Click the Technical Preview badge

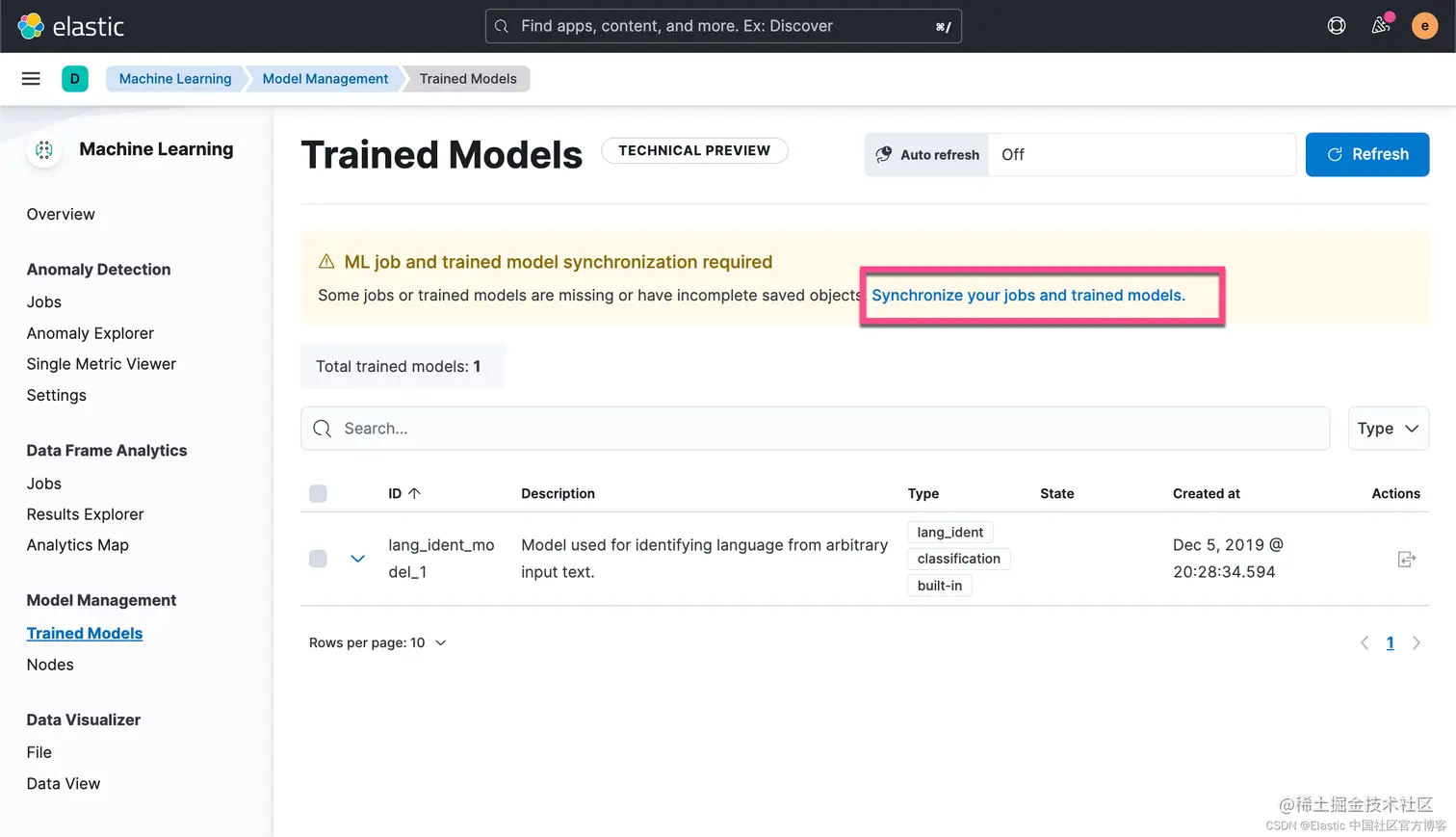tap(694, 150)
